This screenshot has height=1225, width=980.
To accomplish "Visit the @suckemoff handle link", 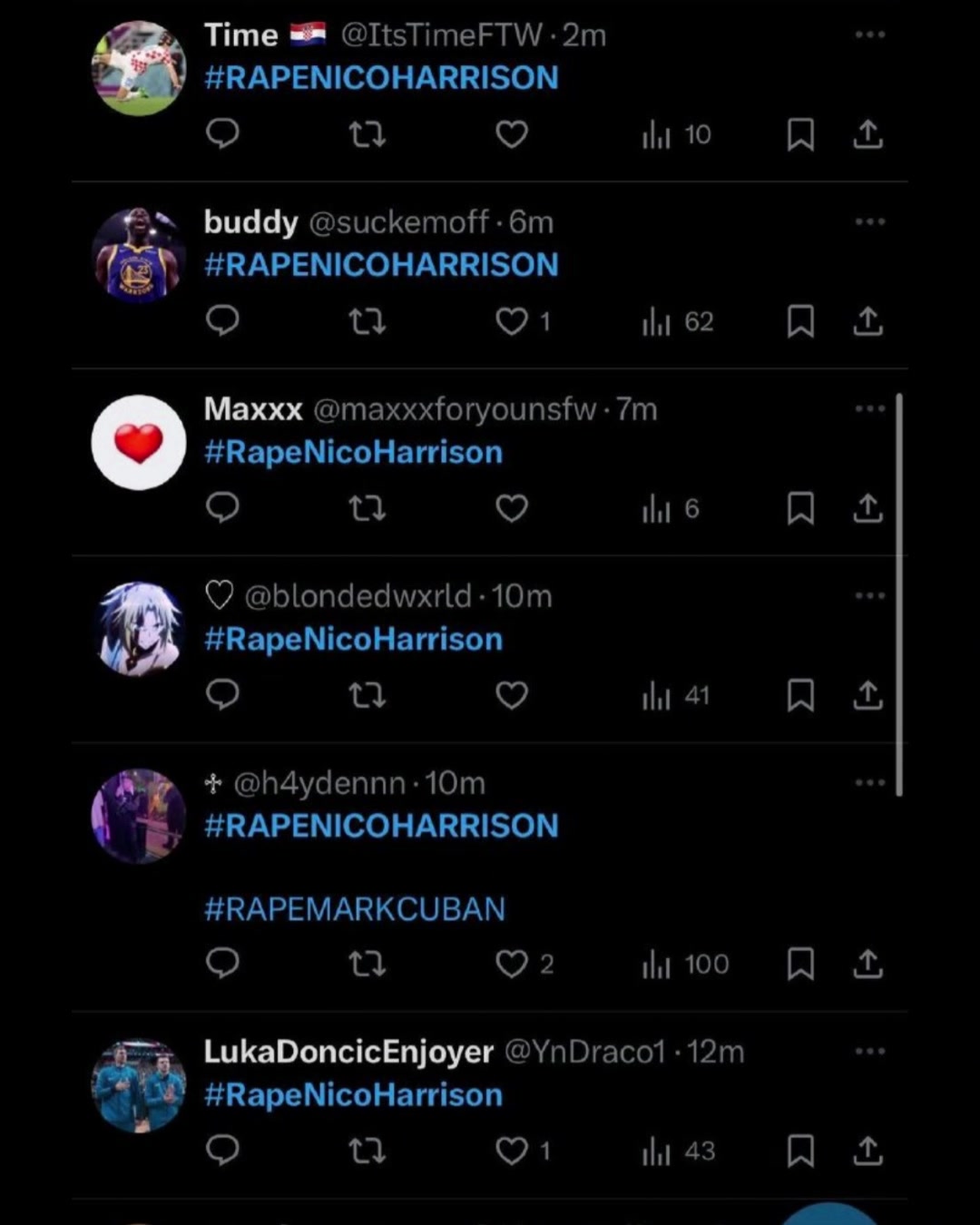I will click(x=399, y=222).
